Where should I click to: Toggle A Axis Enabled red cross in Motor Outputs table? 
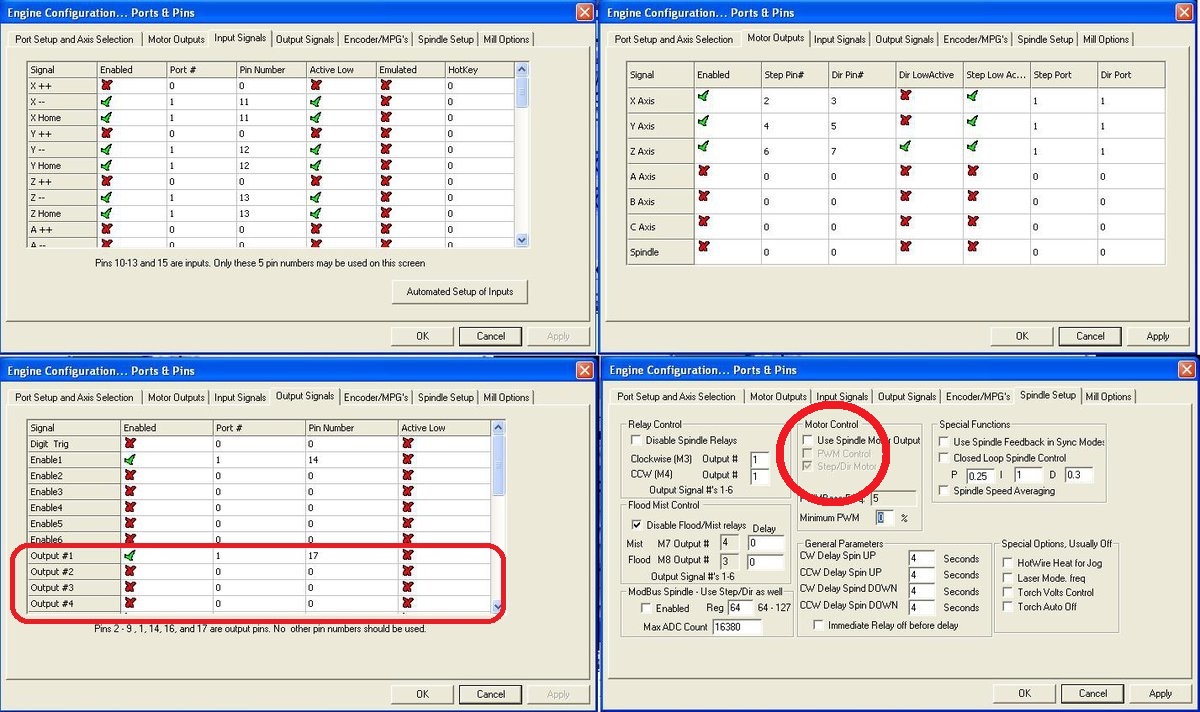coord(704,171)
